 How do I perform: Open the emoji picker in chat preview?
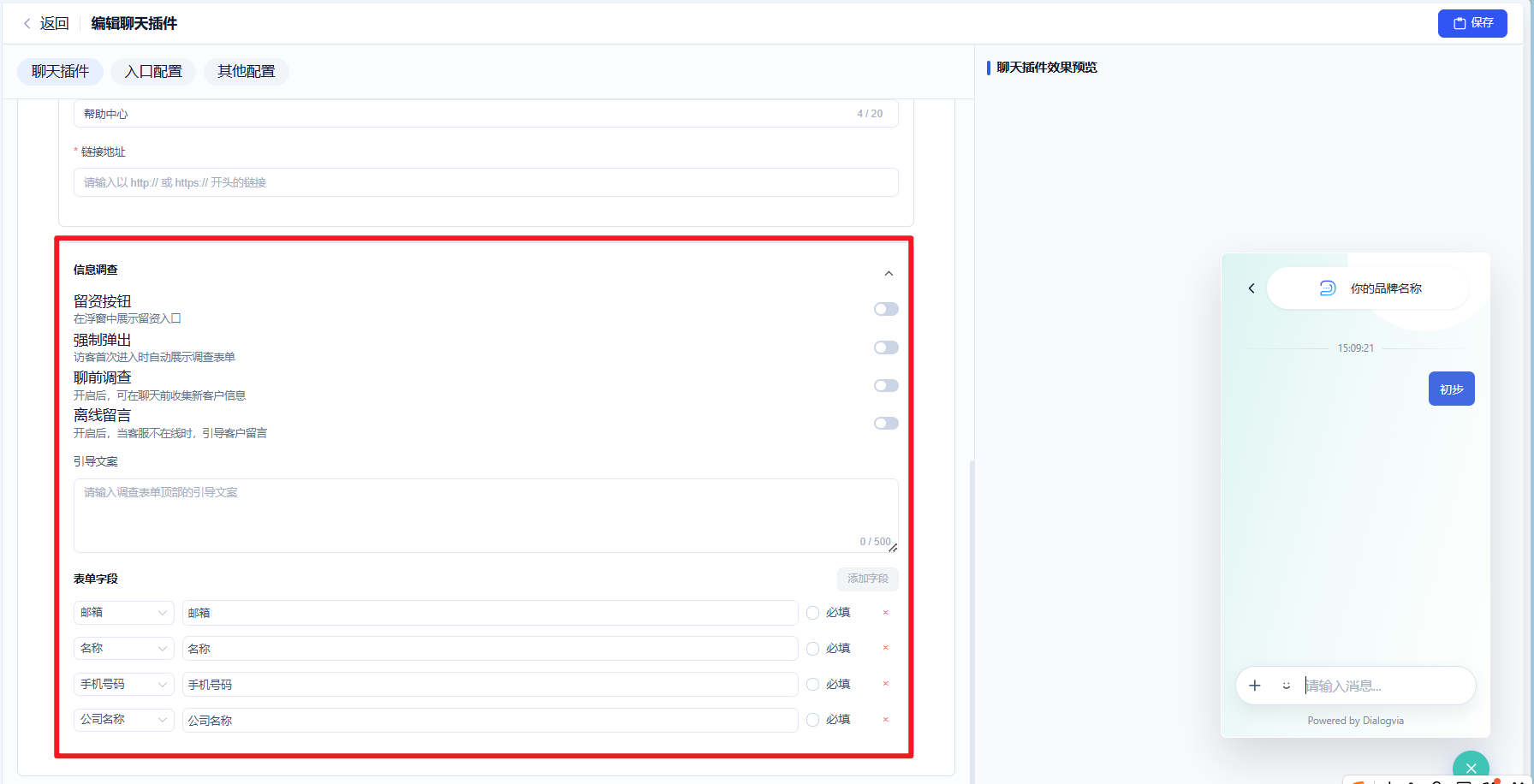click(1286, 686)
